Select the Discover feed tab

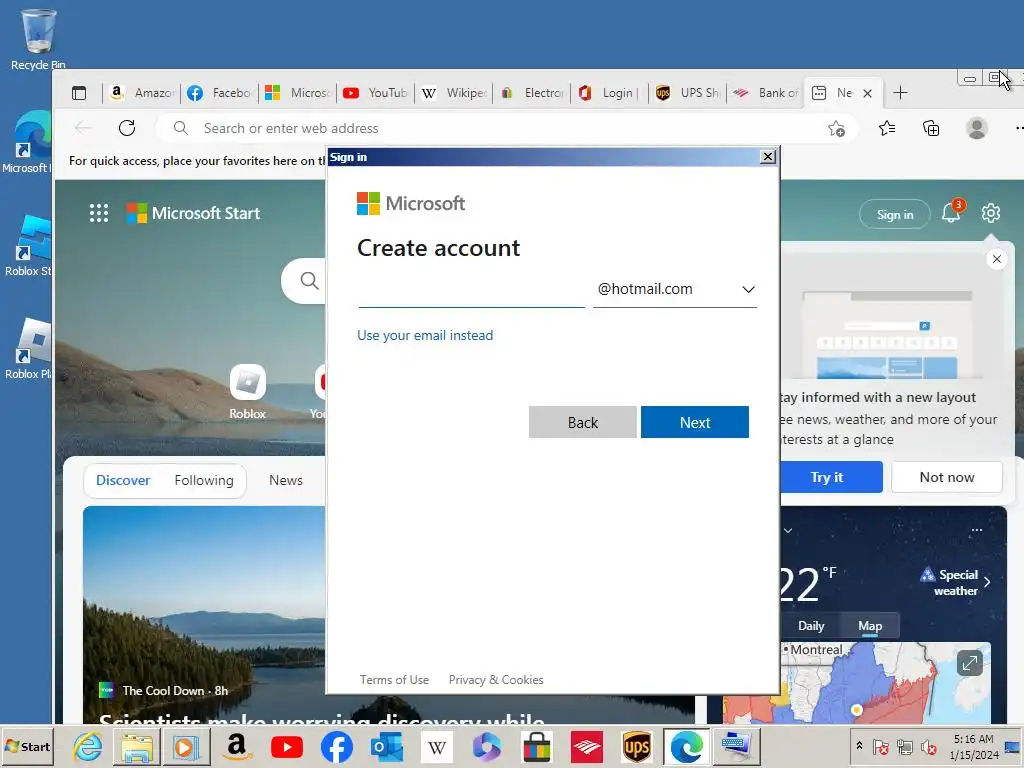click(123, 480)
